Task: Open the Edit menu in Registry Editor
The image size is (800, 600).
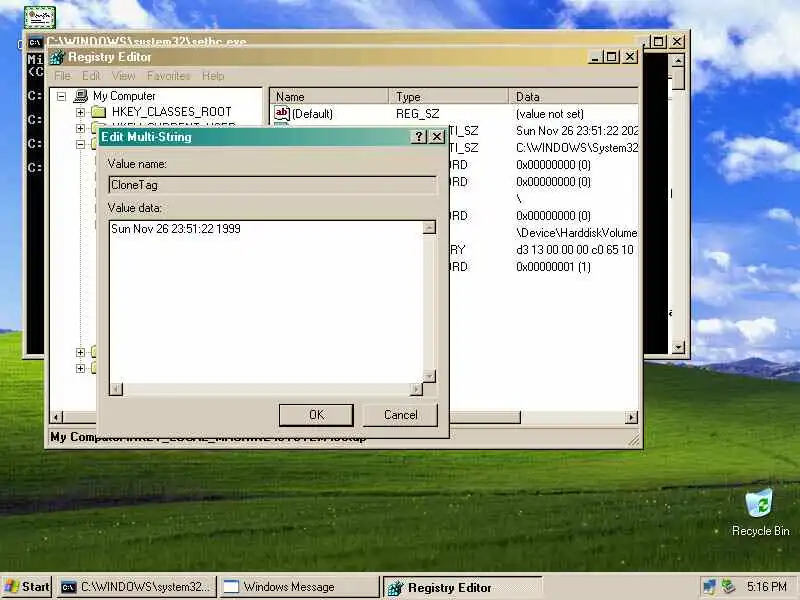Action: tap(91, 76)
